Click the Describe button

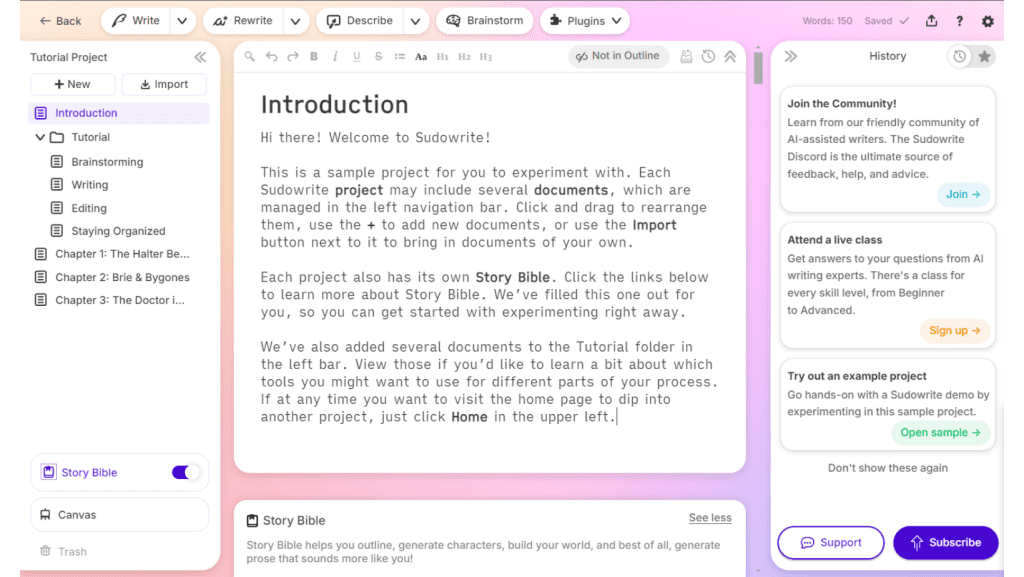360,21
